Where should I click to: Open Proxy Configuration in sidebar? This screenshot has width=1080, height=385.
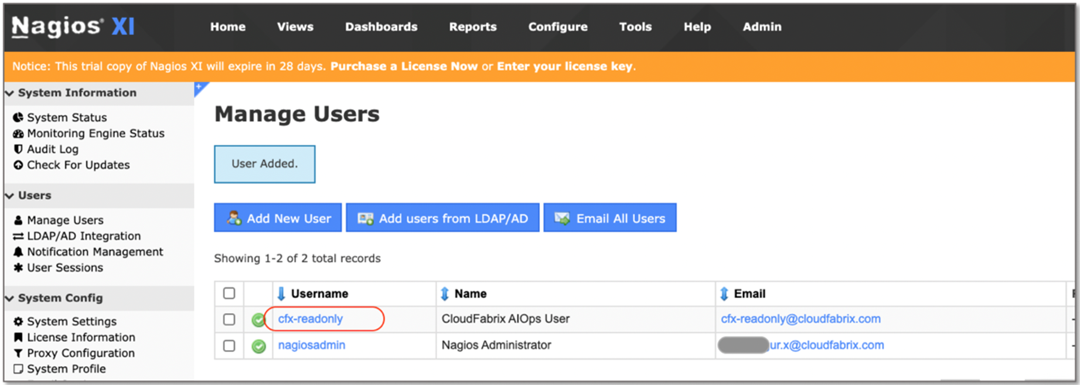coord(81,353)
